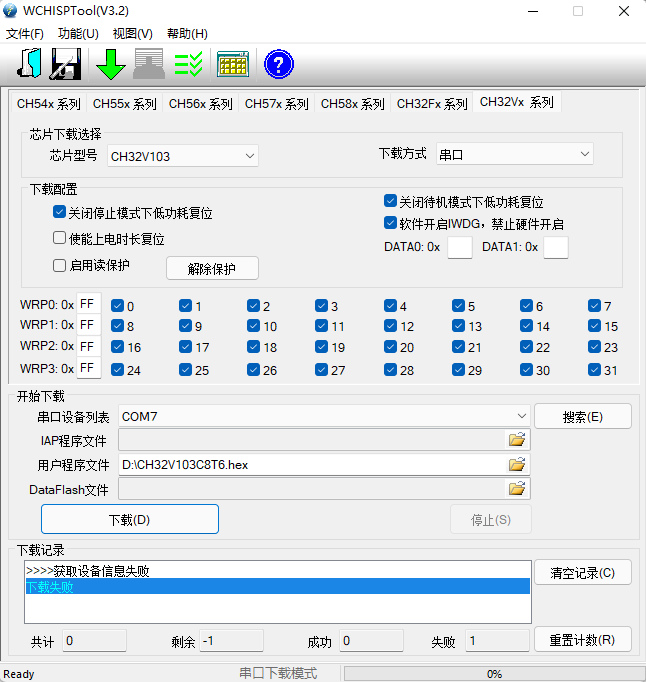Toggle write protect checkbox 7
The height and width of the screenshot is (682, 646).
point(594,305)
